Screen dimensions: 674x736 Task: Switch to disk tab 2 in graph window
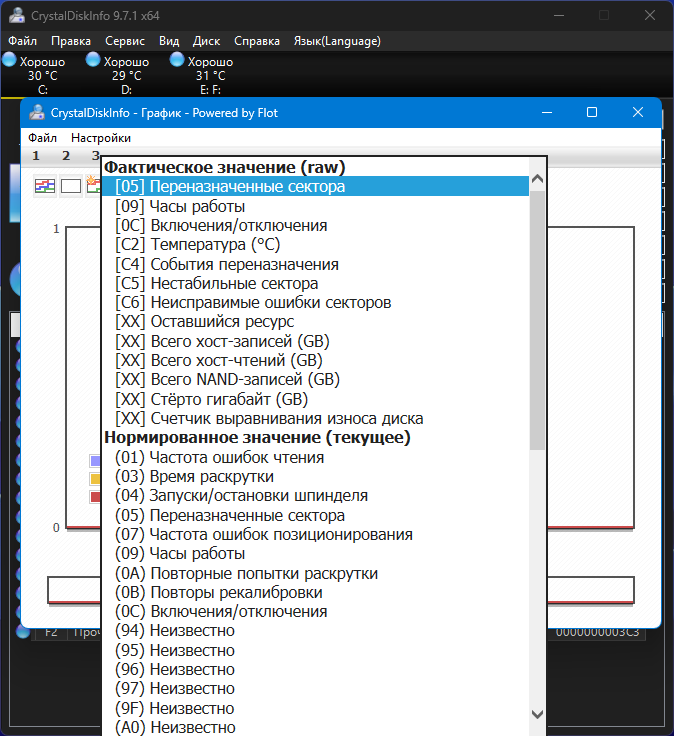point(66,156)
